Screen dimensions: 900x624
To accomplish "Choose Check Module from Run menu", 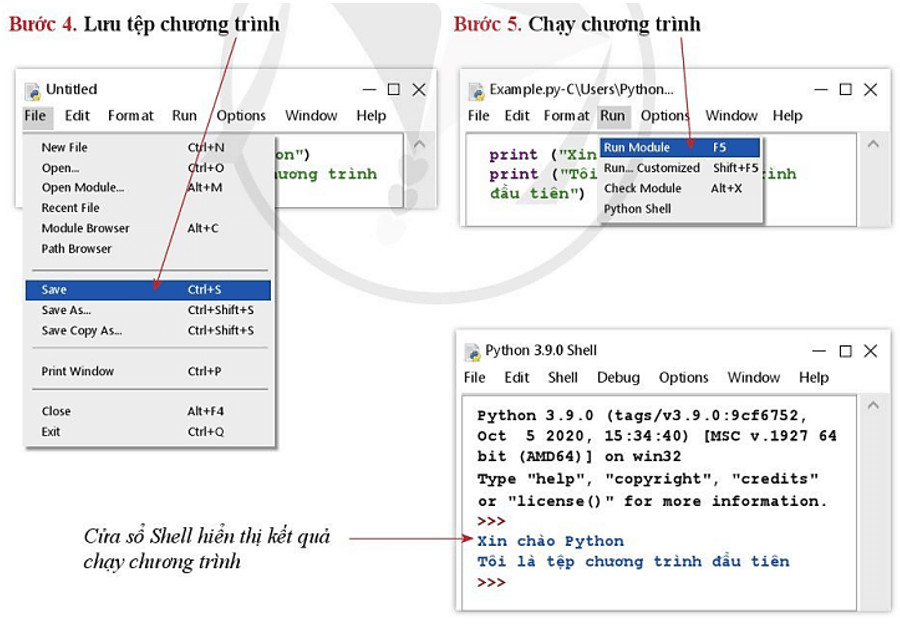I will point(681,188).
